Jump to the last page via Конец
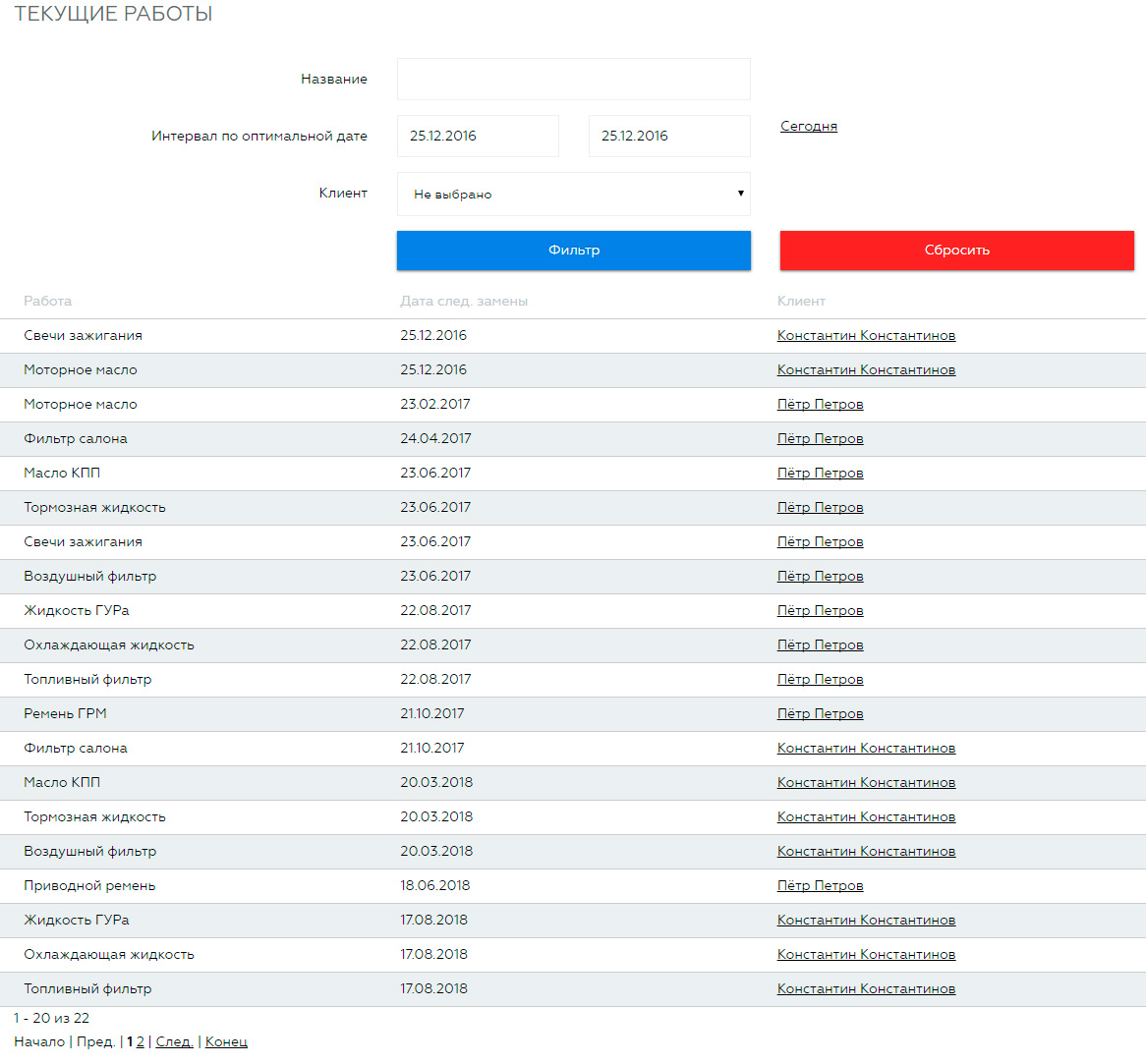This screenshot has width=1146, height=1064. pyautogui.click(x=226, y=1041)
